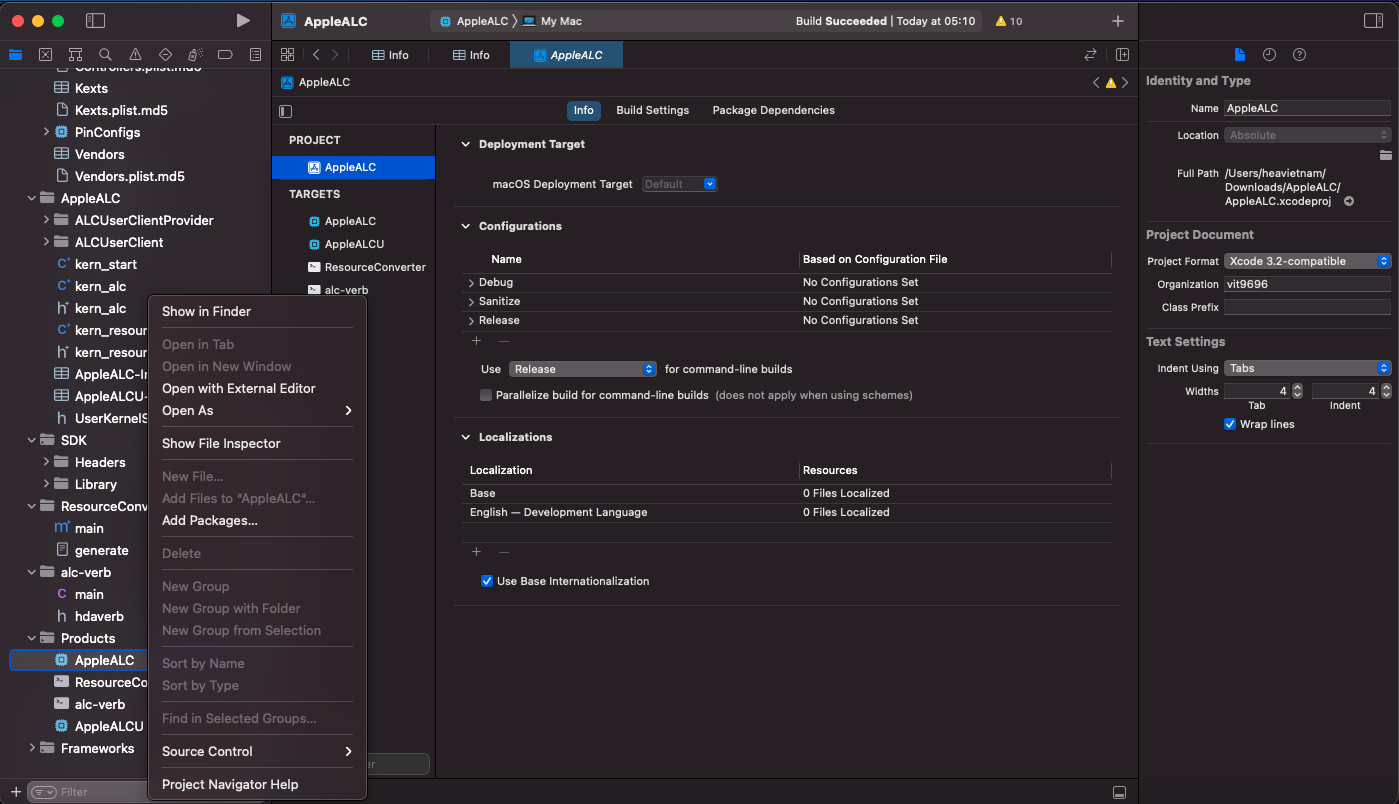Viewport: 1399px width, 804px height.
Task: Click the folder icon below Location
Action: tap(1385, 155)
